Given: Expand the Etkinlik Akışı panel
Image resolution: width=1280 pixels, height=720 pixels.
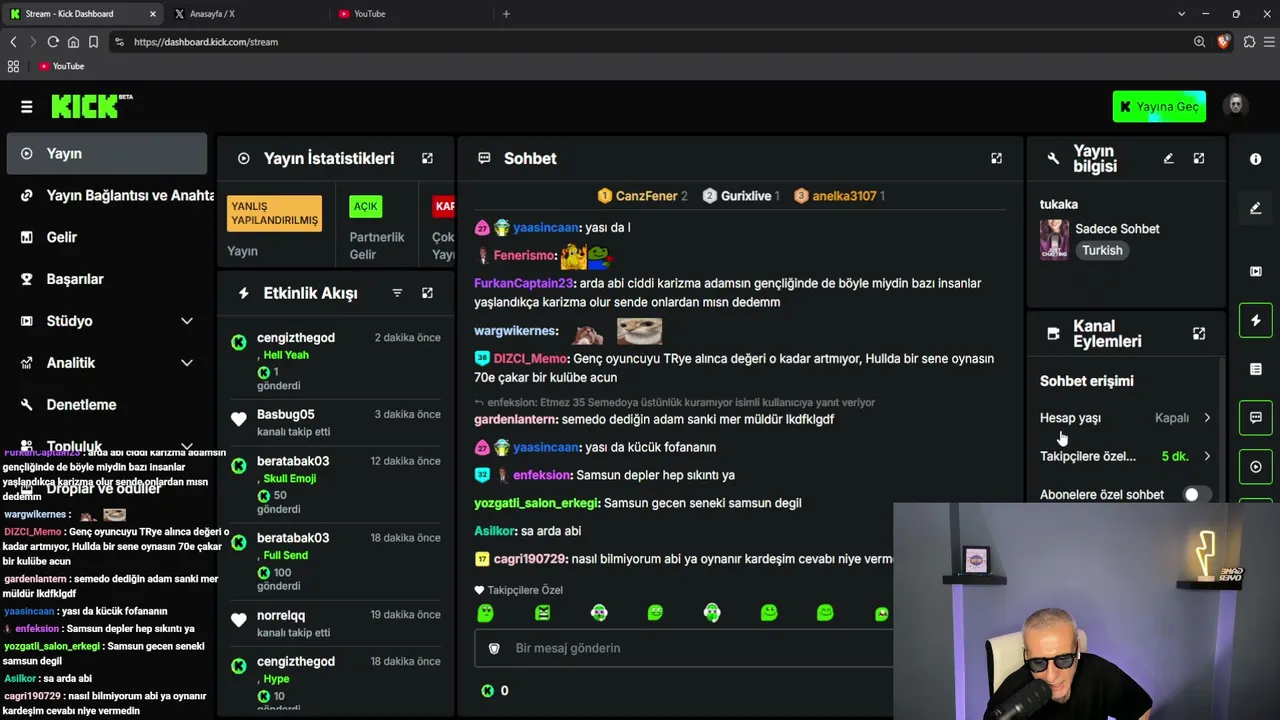Looking at the screenshot, I should [427, 293].
